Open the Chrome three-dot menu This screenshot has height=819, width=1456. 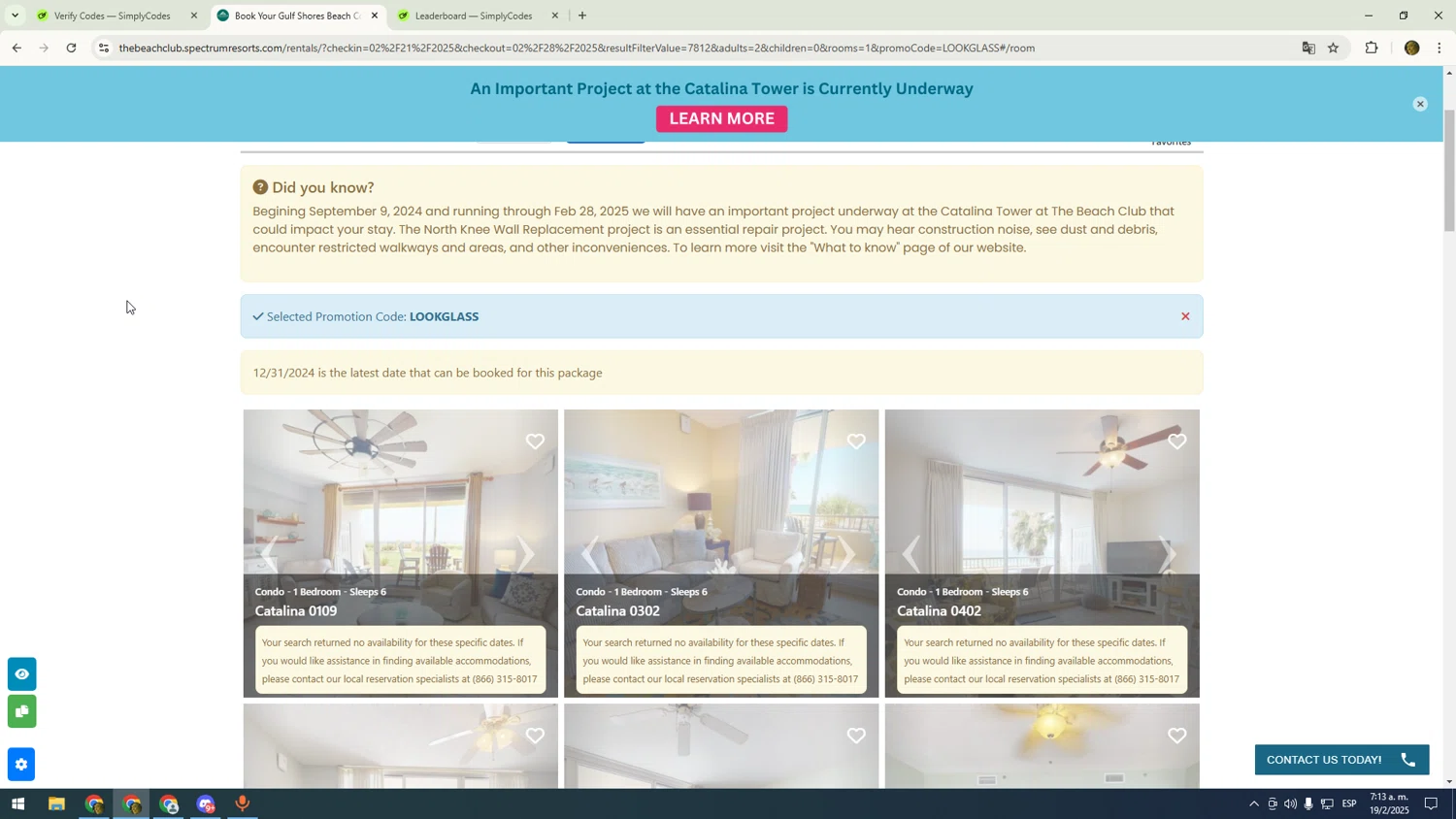(1439, 48)
